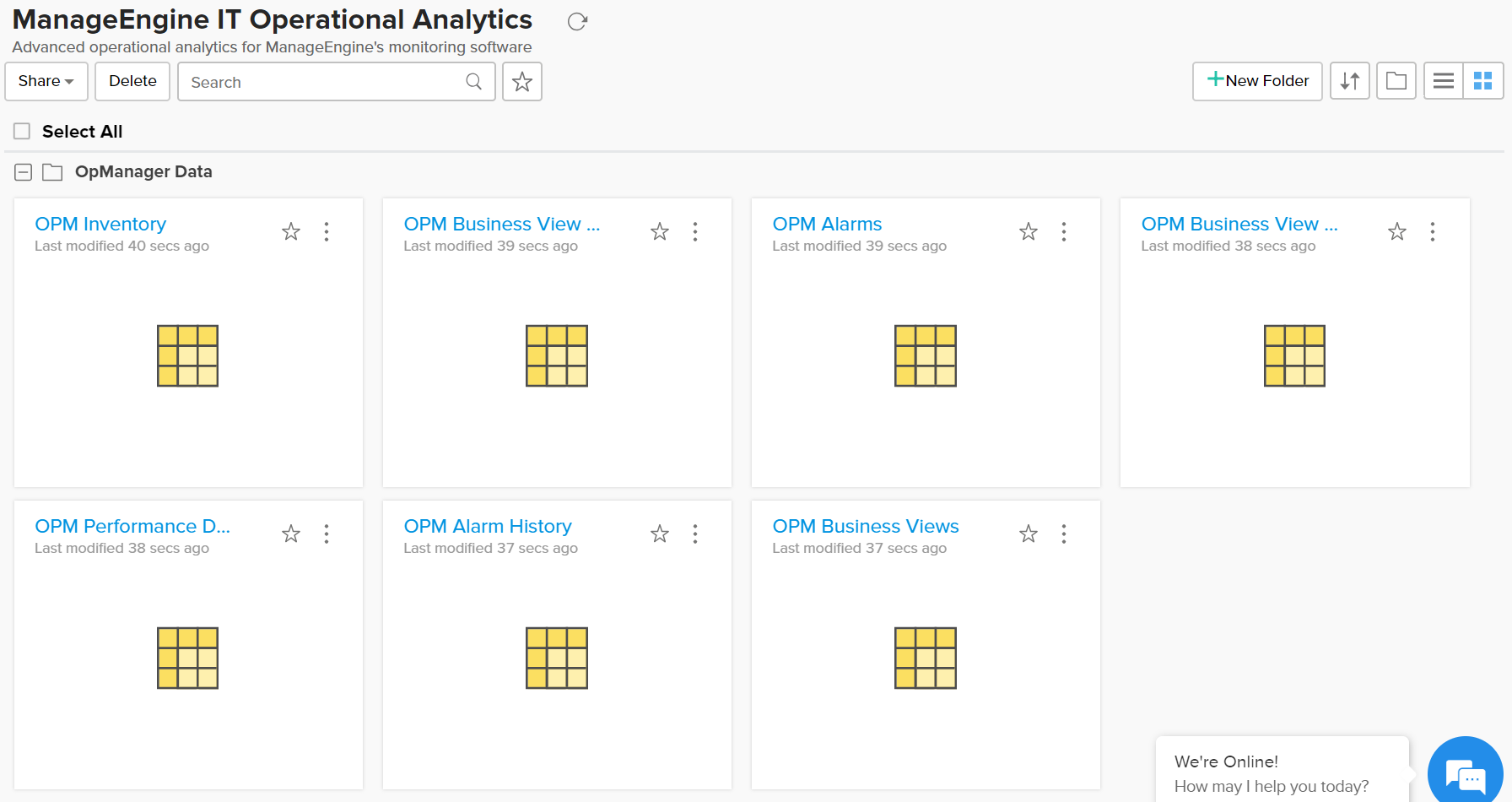Open more options for OPM Inventory
Image resolution: width=1512 pixels, height=802 pixels.
pyautogui.click(x=327, y=231)
